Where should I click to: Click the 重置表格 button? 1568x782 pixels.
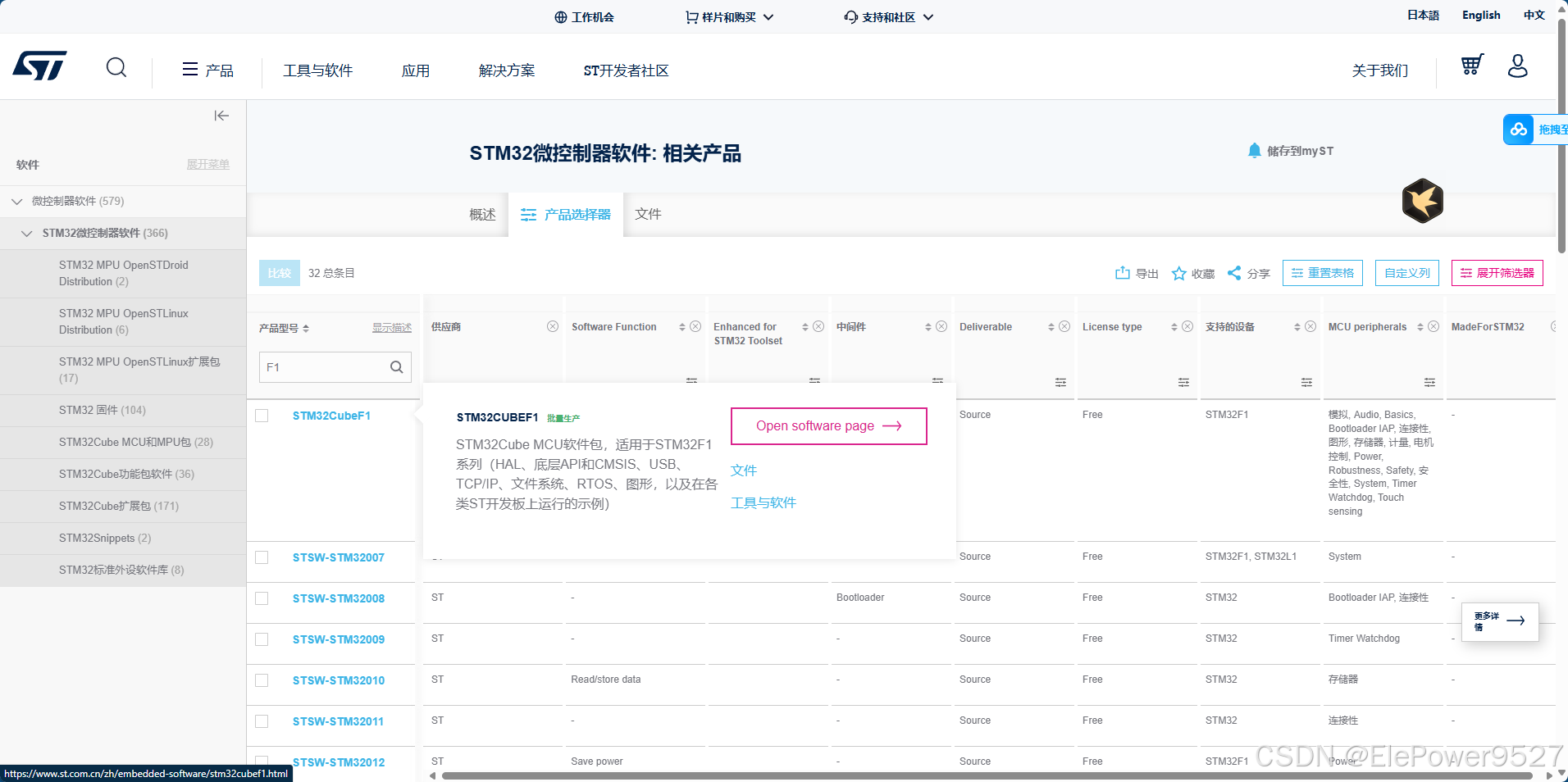pos(1323,273)
